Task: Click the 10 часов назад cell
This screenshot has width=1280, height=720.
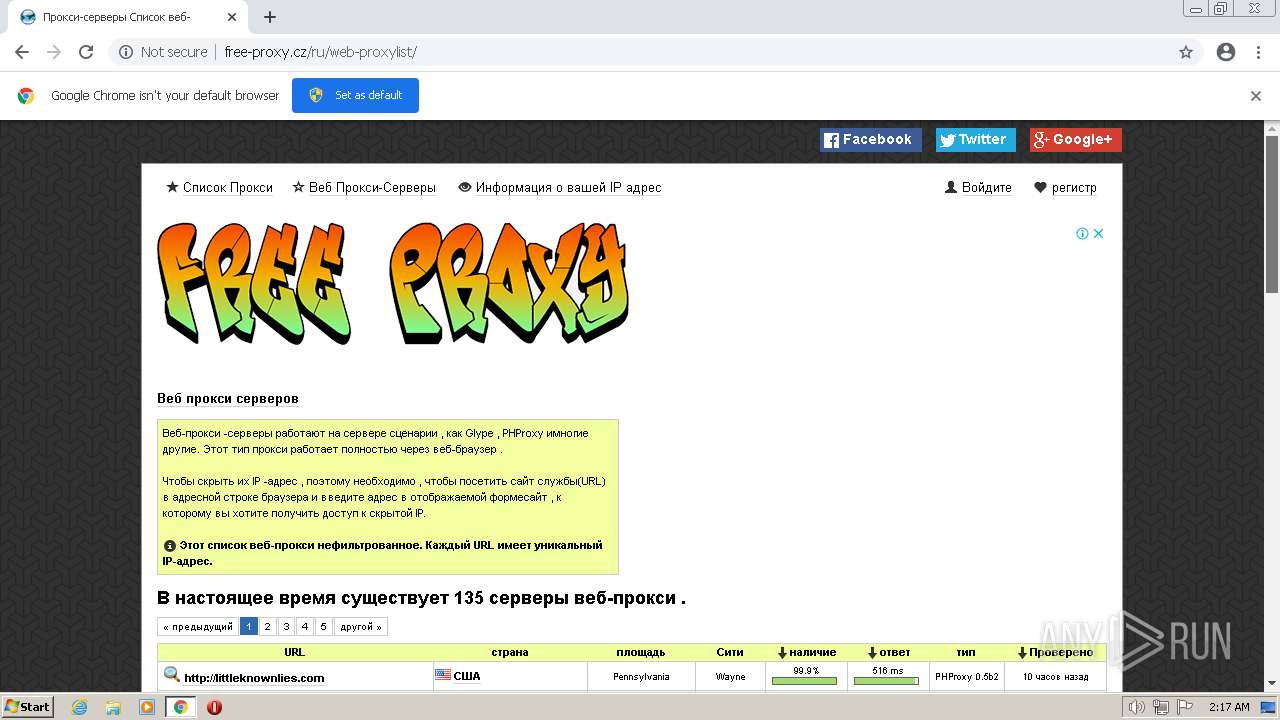Action: [x=1055, y=677]
